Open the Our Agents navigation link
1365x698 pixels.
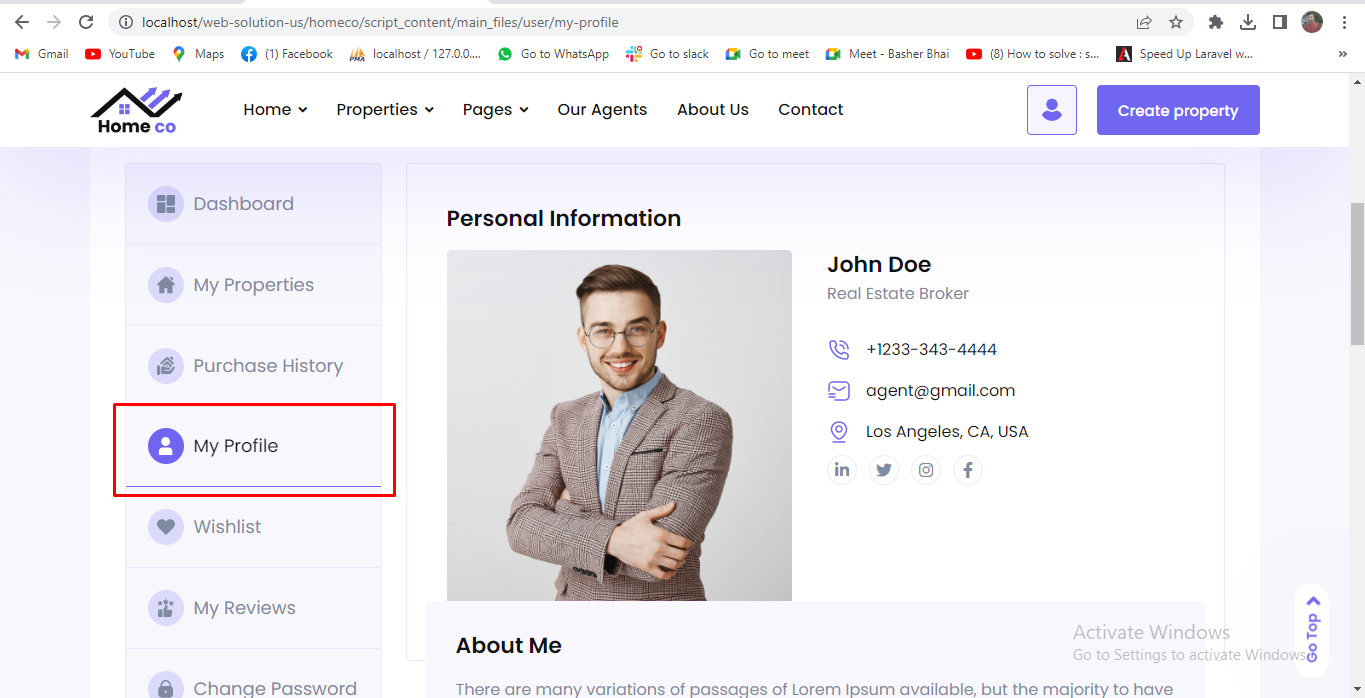pos(602,110)
